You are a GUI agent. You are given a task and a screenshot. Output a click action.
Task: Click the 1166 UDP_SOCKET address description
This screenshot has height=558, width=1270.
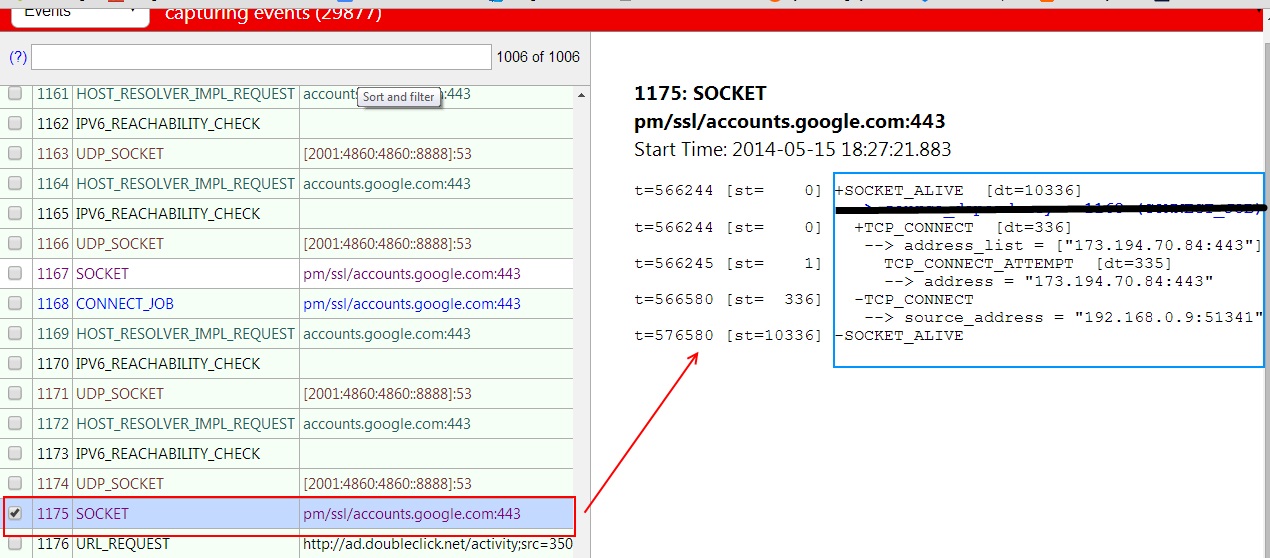387,244
